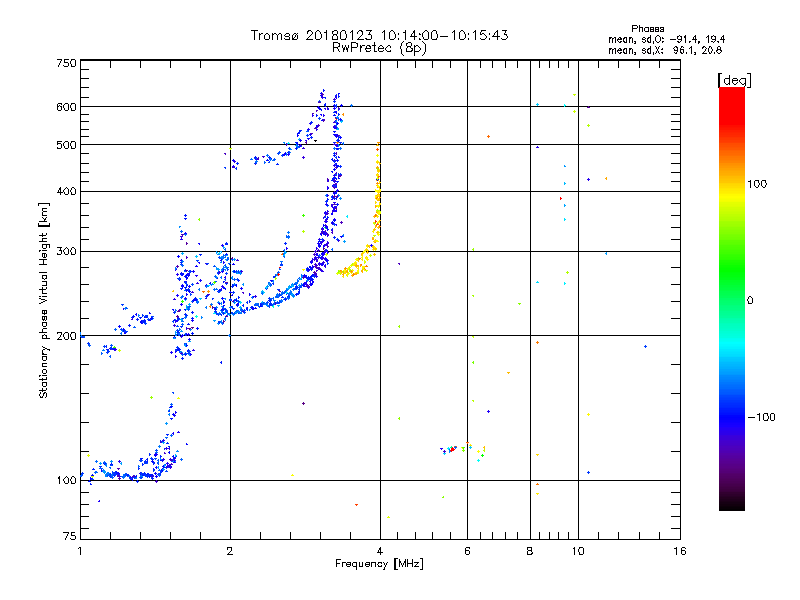Click the 'Stationary phase Virtual Height [km]' axis label
This screenshot has height=600, width=800.
[x=43, y=301]
